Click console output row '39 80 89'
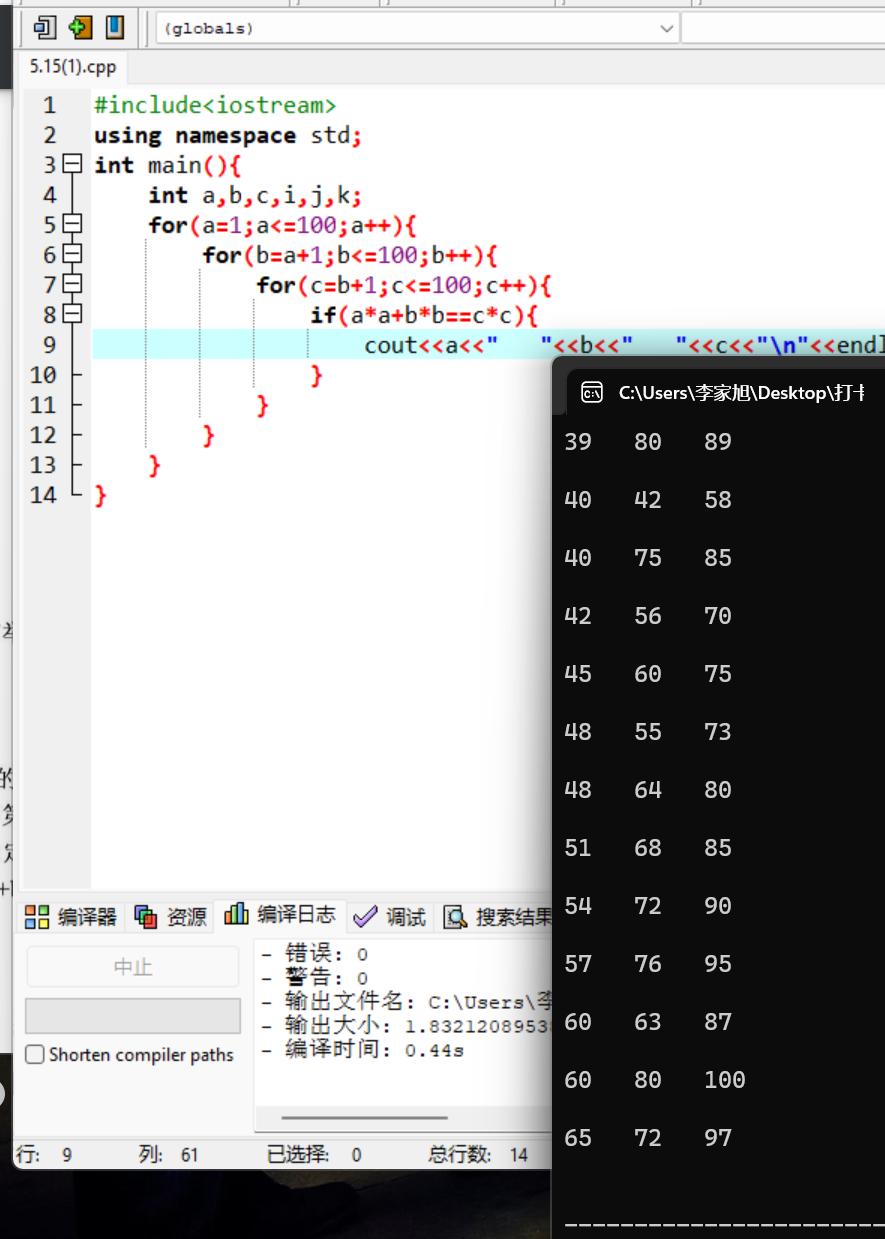 pos(648,442)
